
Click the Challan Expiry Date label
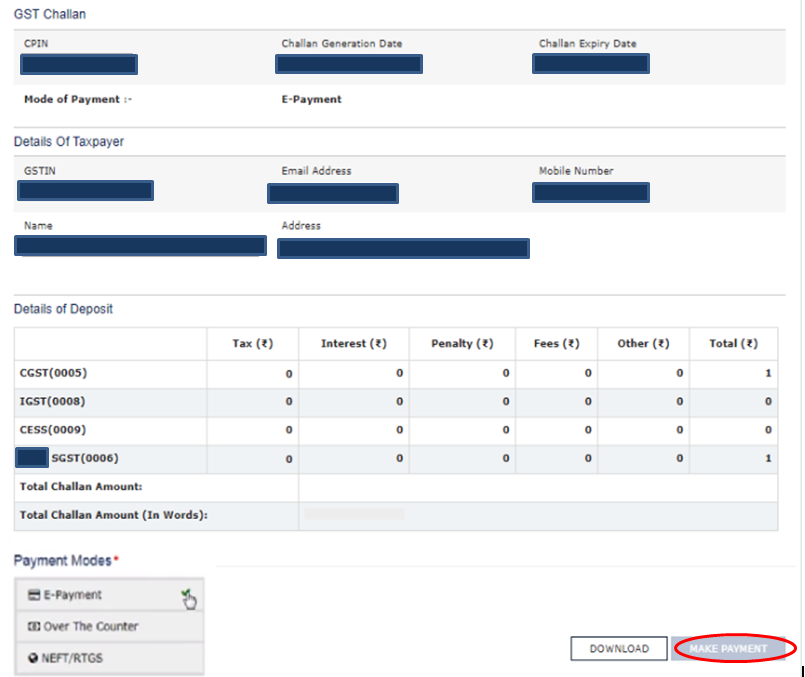click(587, 44)
